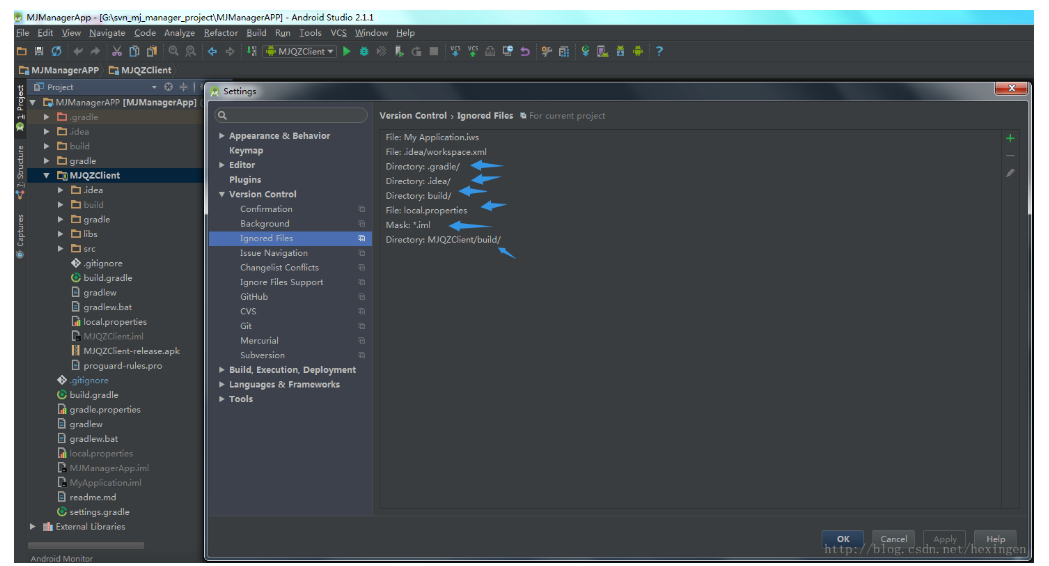1049x566 pixels.
Task: Open the Tools menu
Action: pos(310,33)
